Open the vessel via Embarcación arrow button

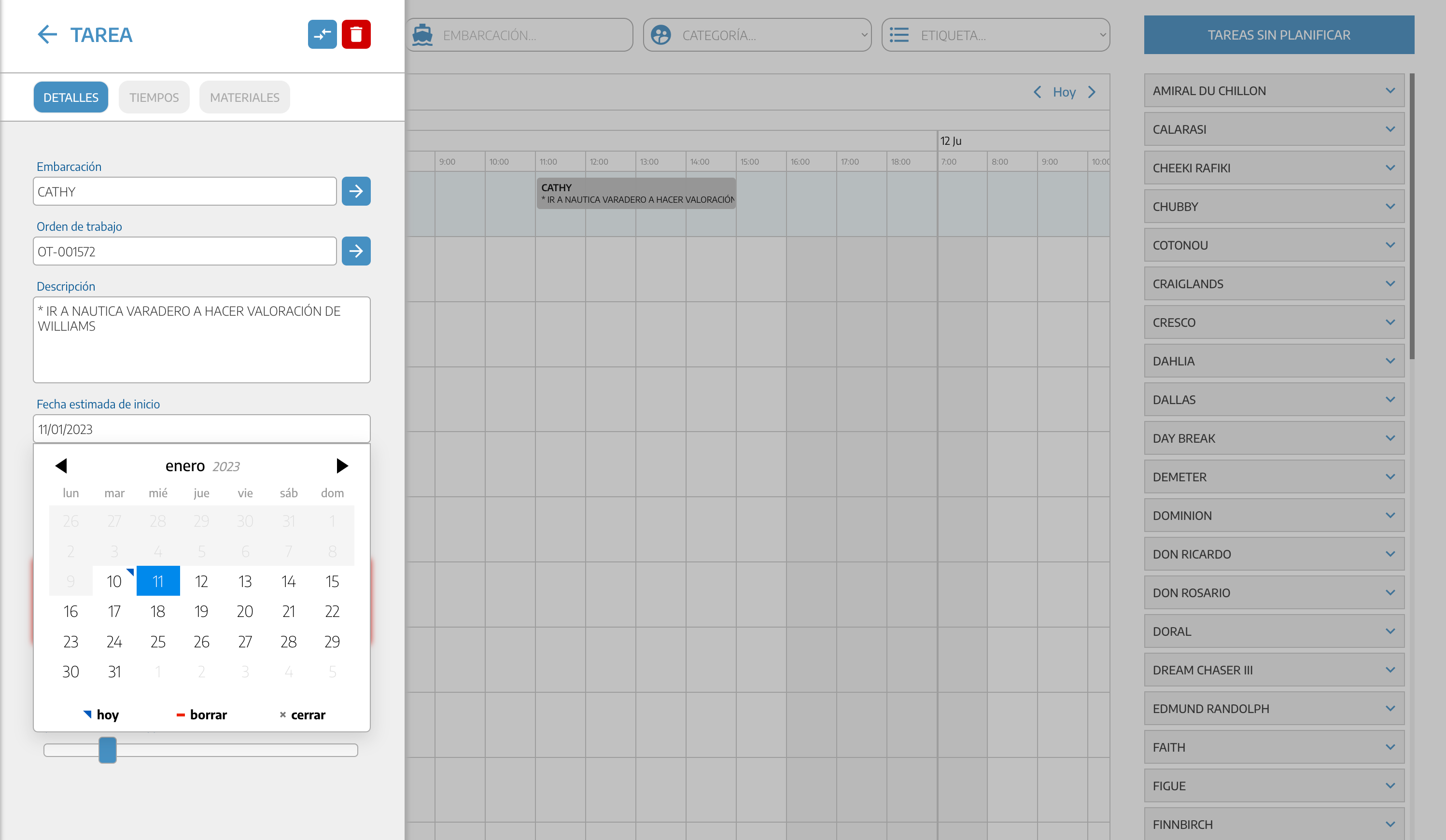tap(356, 191)
